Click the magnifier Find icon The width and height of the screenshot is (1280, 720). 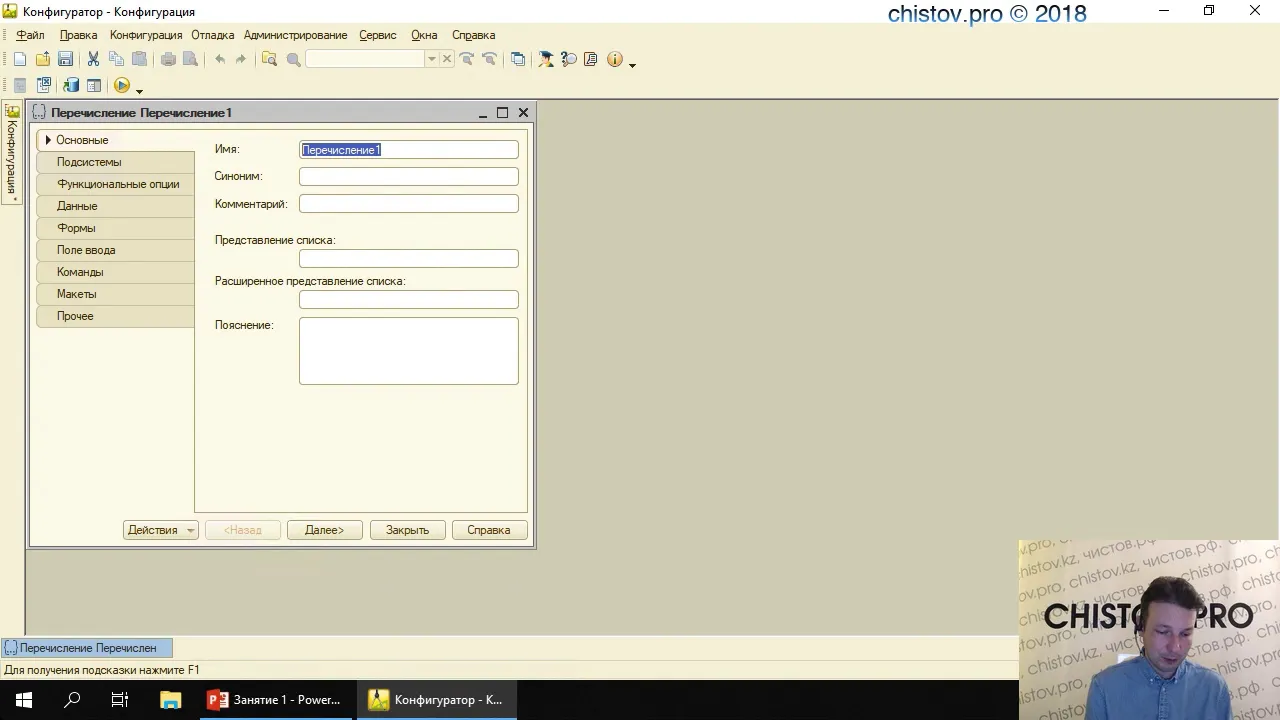293,59
